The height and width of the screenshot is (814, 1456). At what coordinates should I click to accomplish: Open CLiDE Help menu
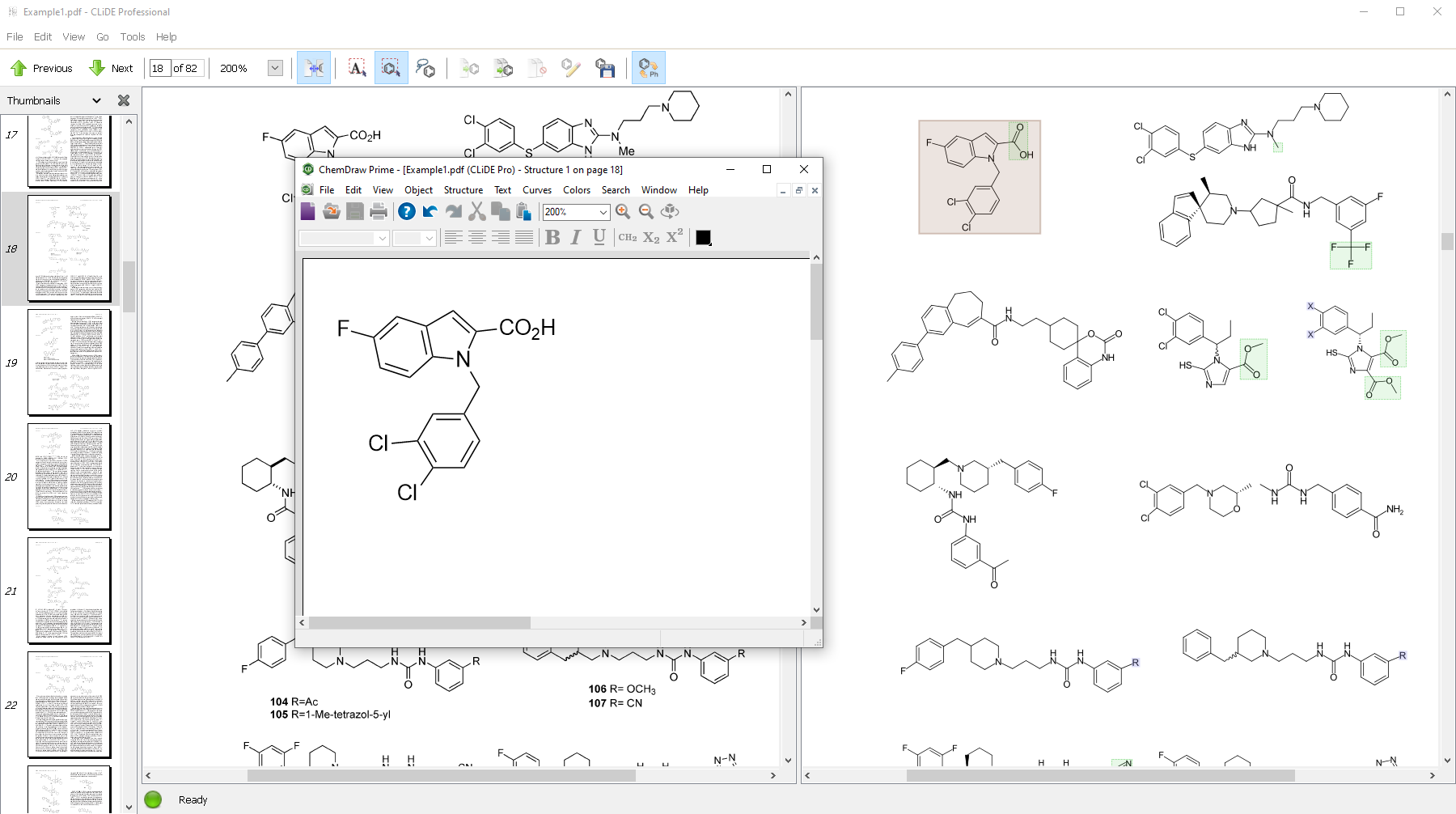tap(167, 36)
